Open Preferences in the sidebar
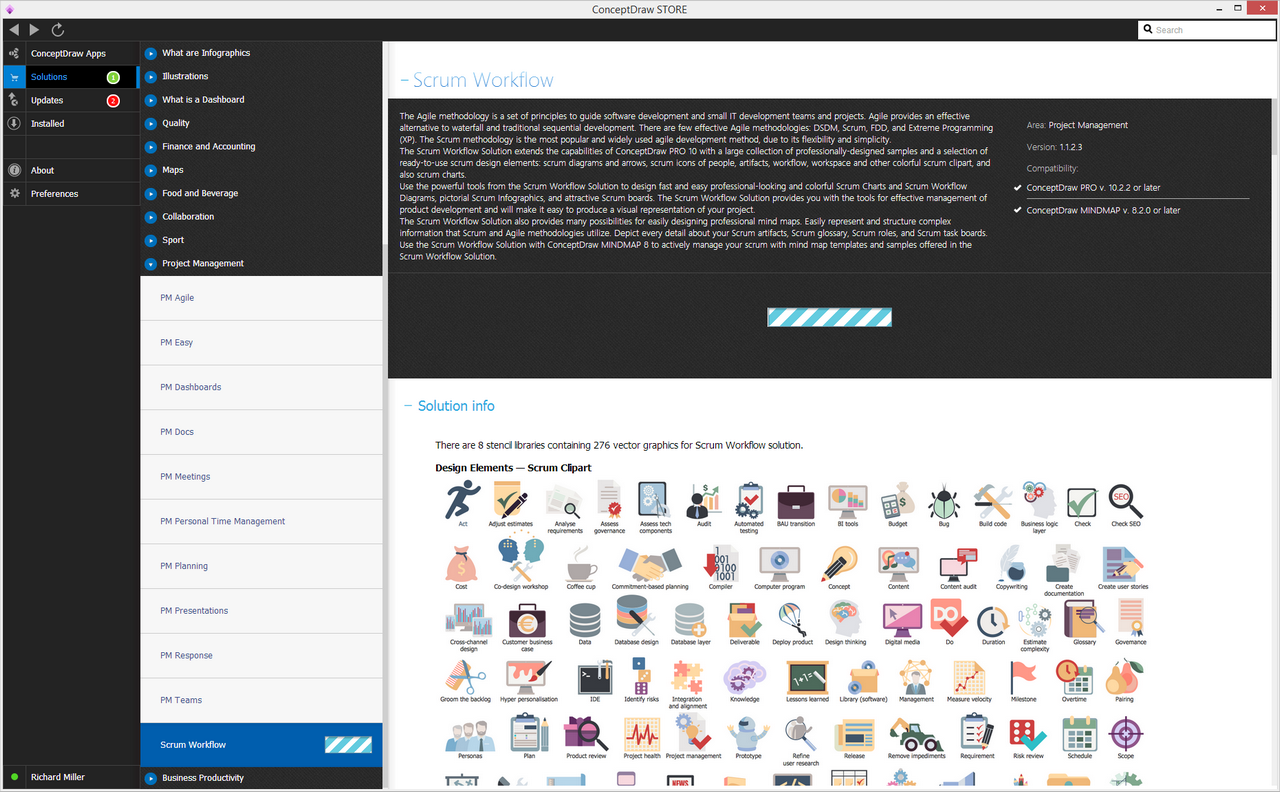1280x792 pixels. tap(70, 194)
